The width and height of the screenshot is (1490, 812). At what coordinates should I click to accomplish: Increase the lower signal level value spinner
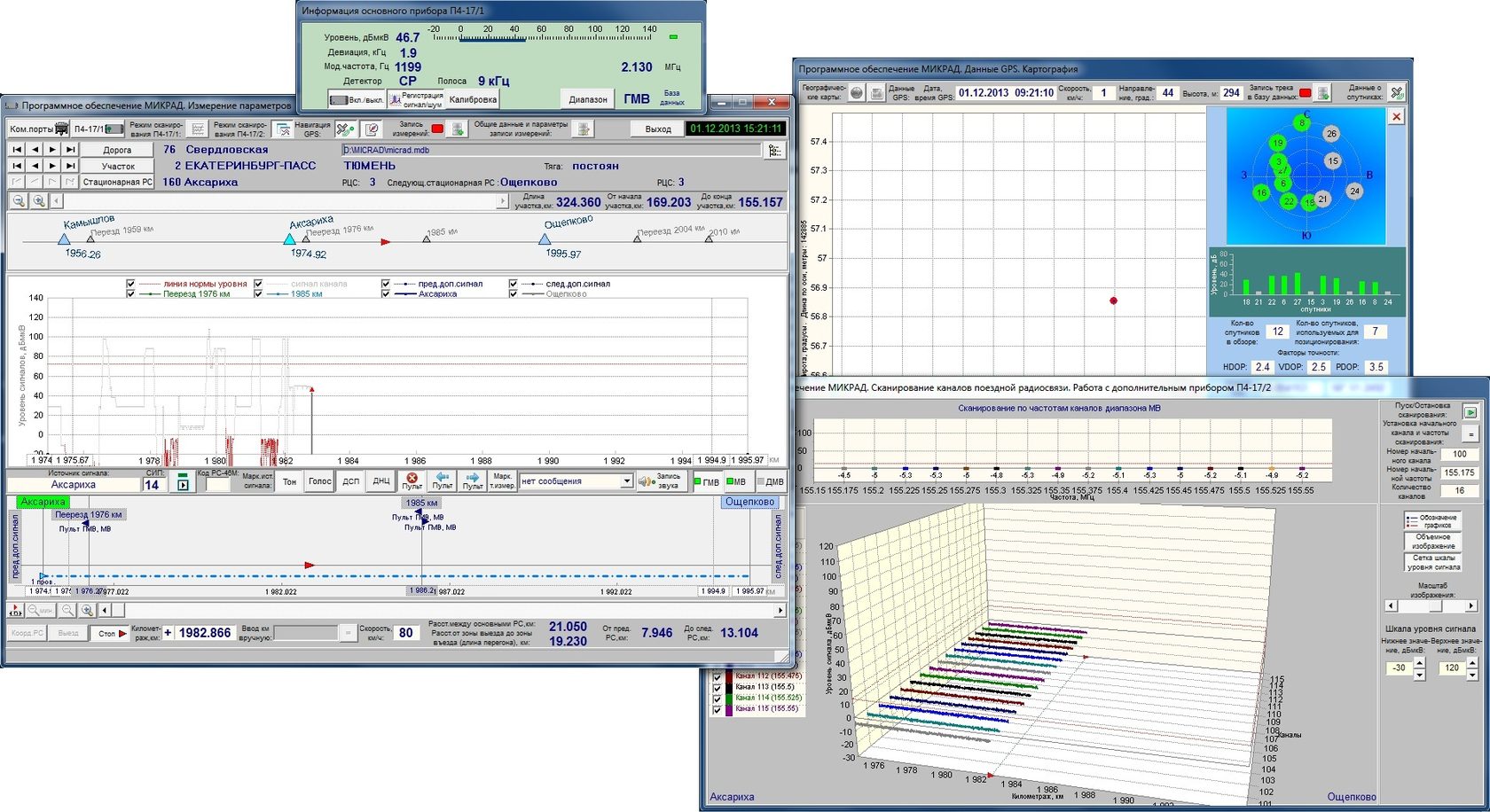1419,663
